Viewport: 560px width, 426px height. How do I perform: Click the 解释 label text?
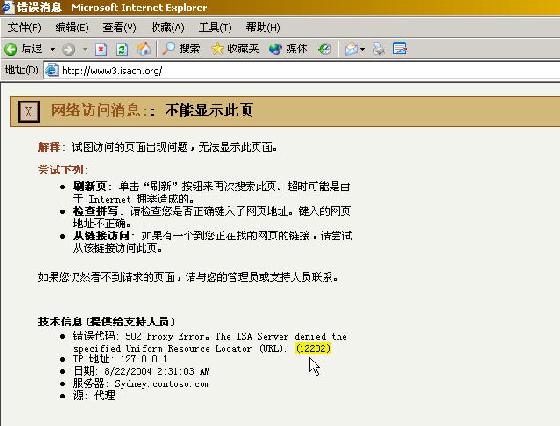pyautogui.click(x=49, y=147)
